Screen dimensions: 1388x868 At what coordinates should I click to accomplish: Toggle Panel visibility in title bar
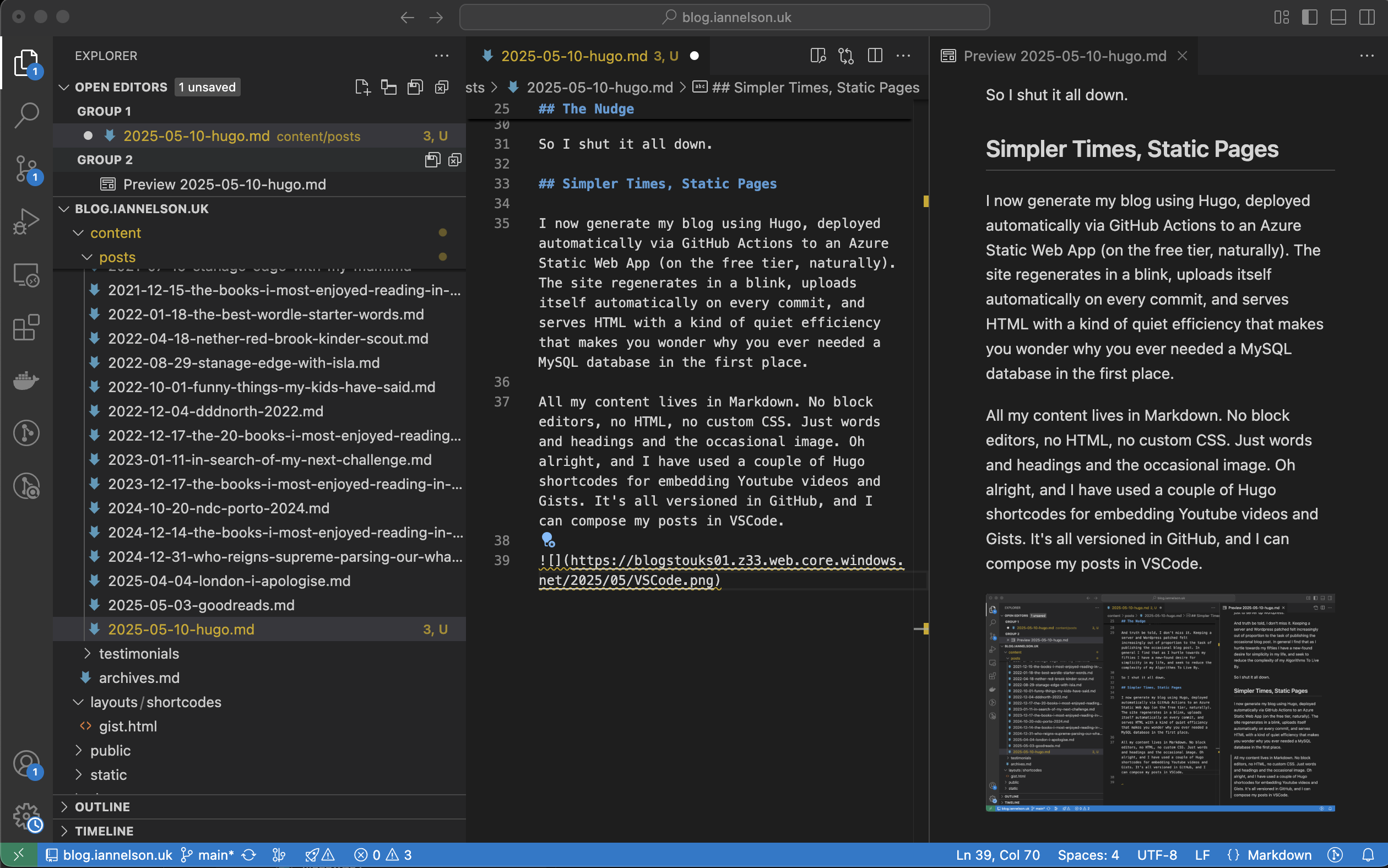1338,17
